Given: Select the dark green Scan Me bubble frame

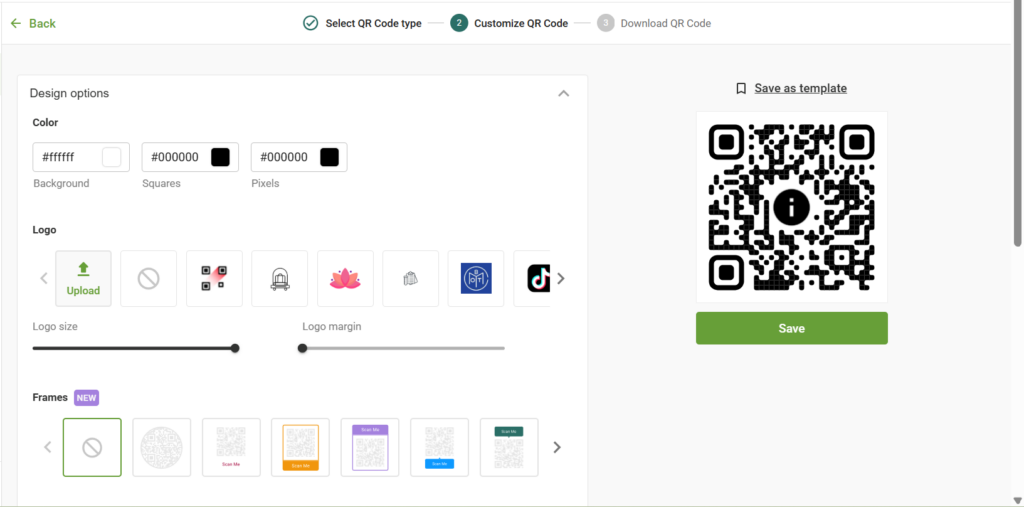Looking at the screenshot, I should point(509,448).
